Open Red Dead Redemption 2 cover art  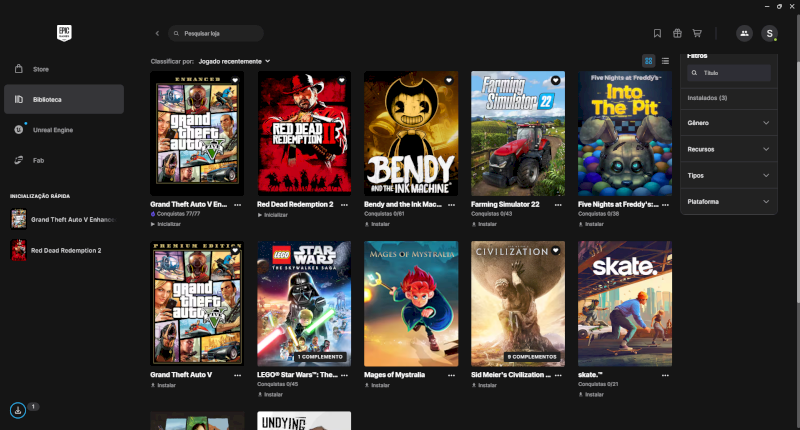304,133
